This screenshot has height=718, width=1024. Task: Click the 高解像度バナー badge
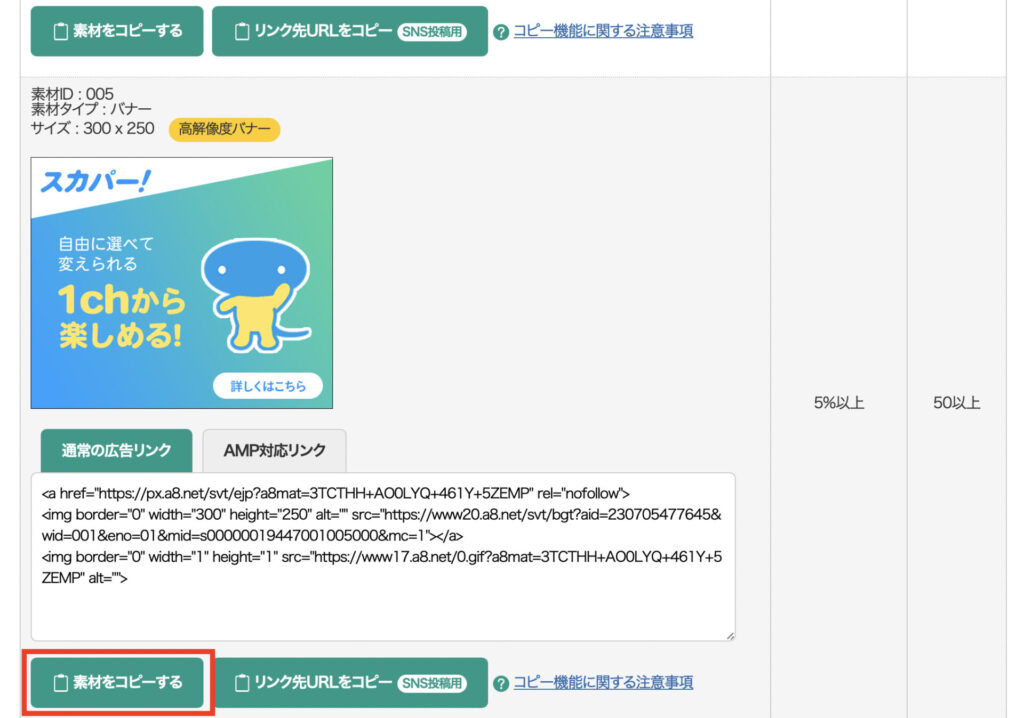[x=225, y=129]
